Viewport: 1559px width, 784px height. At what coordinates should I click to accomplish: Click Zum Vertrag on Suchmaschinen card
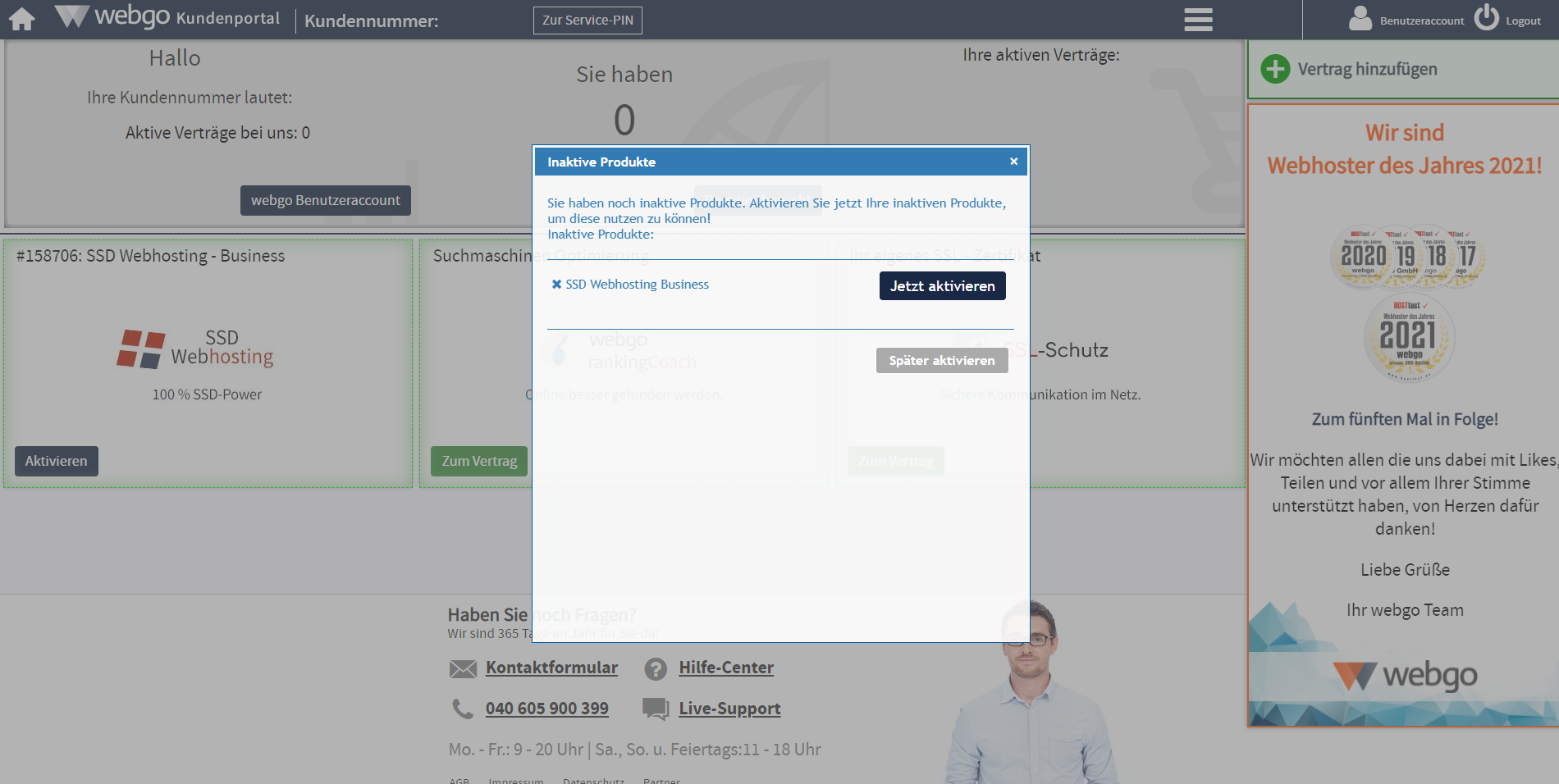click(479, 461)
